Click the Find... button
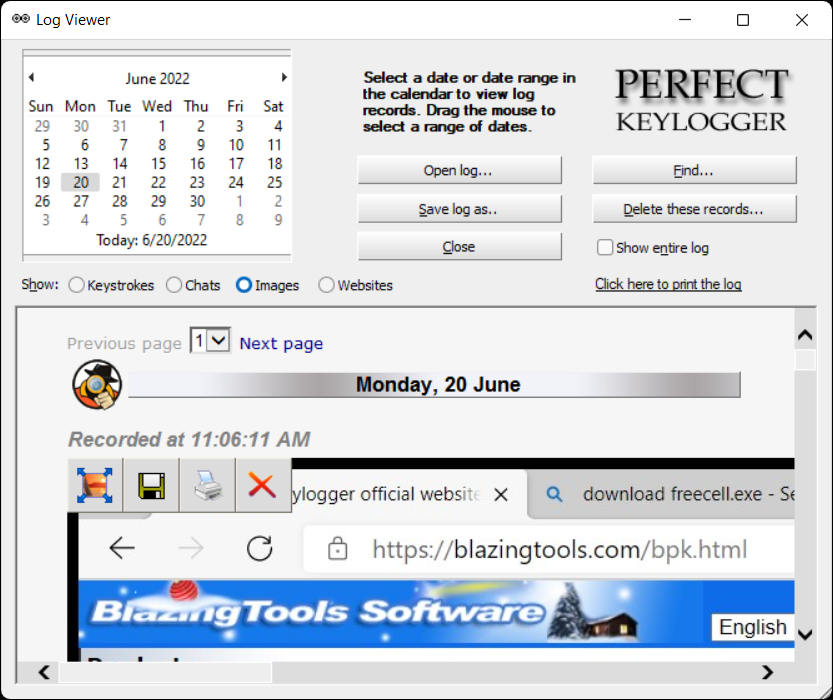 coord(694,170)
